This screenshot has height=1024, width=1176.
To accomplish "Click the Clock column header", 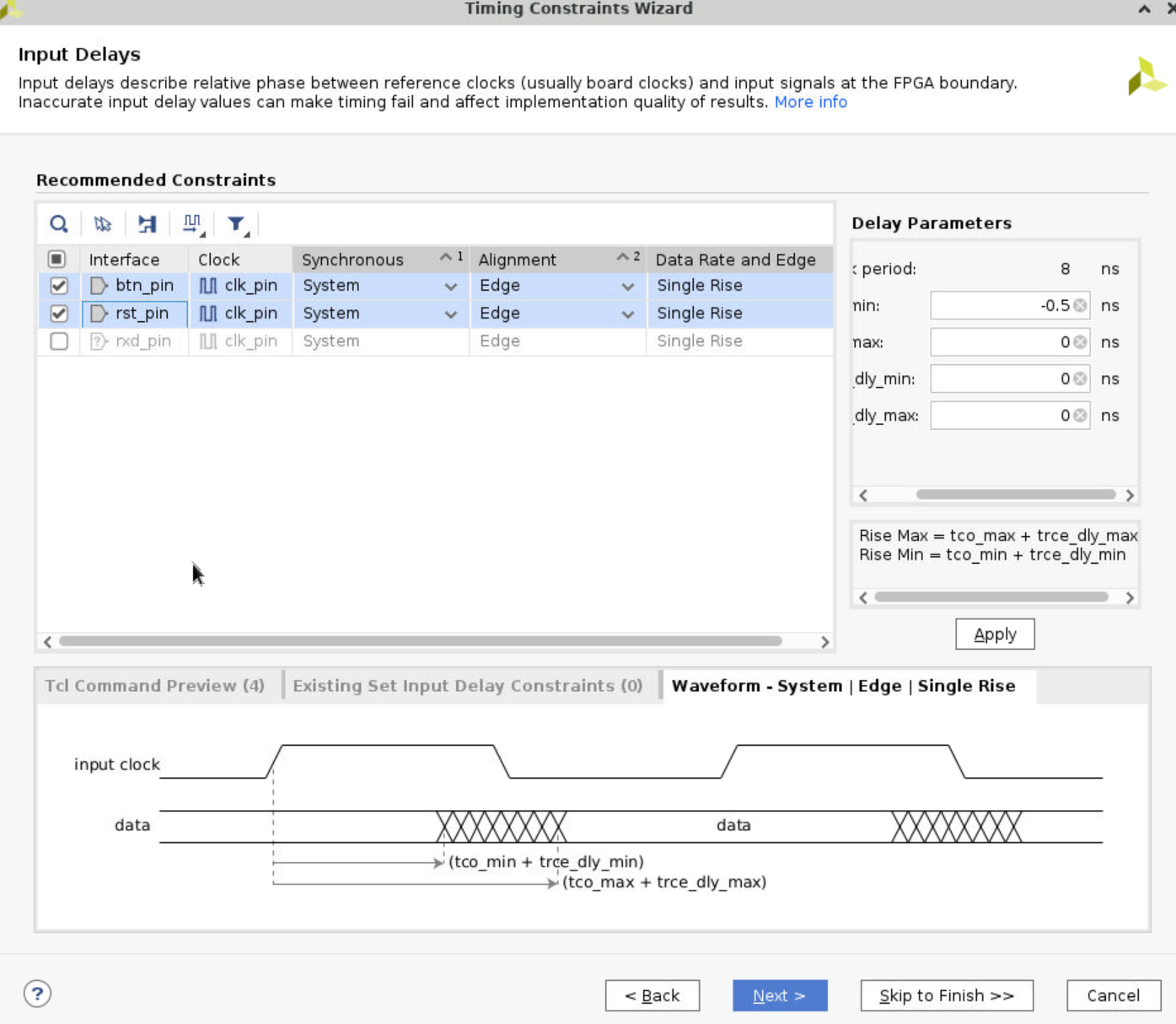I will [x=240, y=259].
